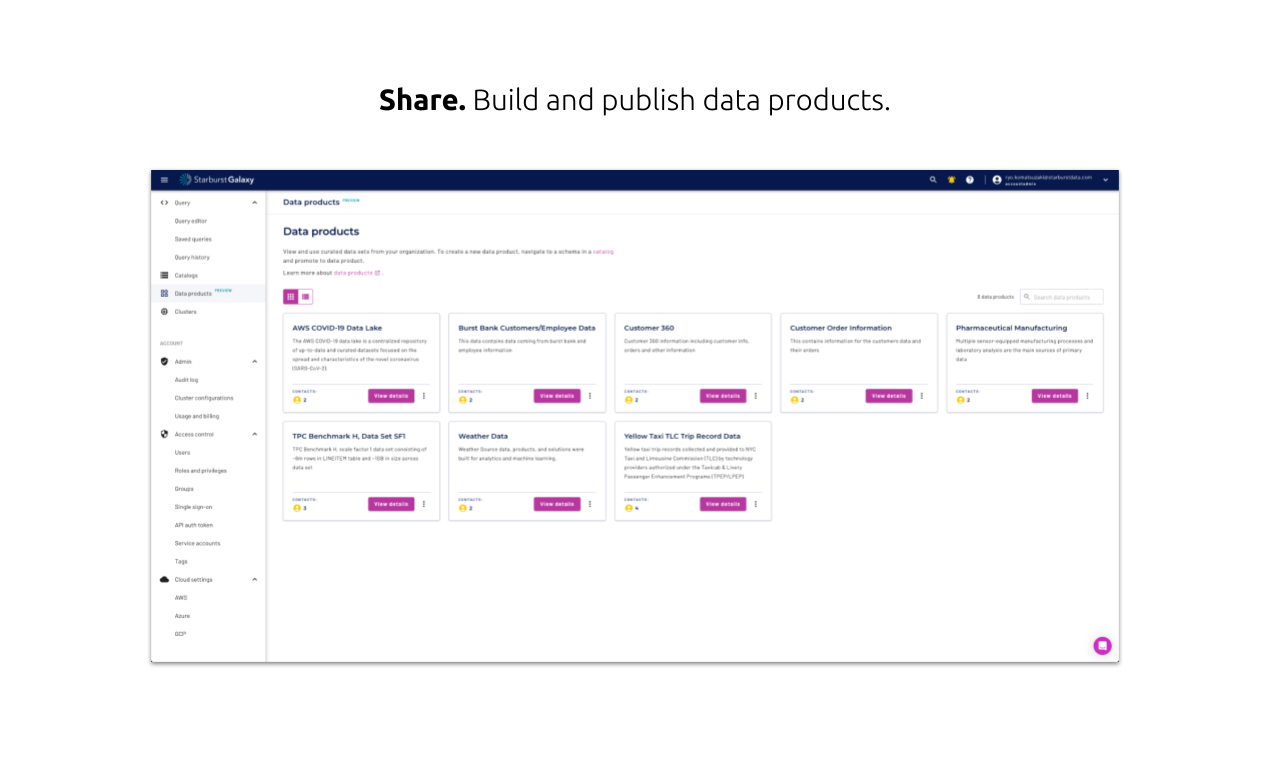Viewport: 1270px width, 760px height.
Task: Open more options for Weather Data
Action: [x=590, y=504]
